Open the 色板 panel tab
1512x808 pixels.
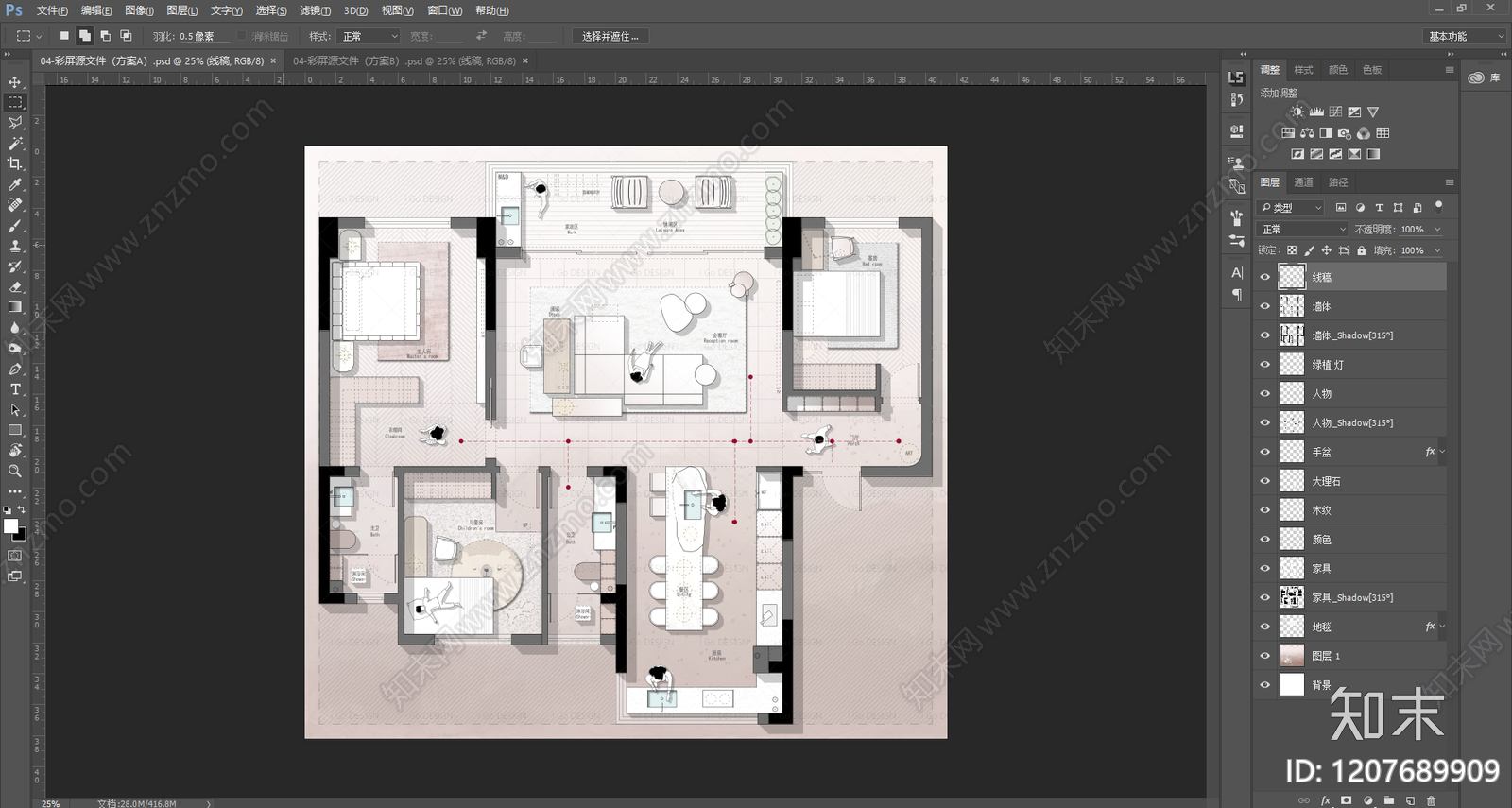pos(1372,70)
